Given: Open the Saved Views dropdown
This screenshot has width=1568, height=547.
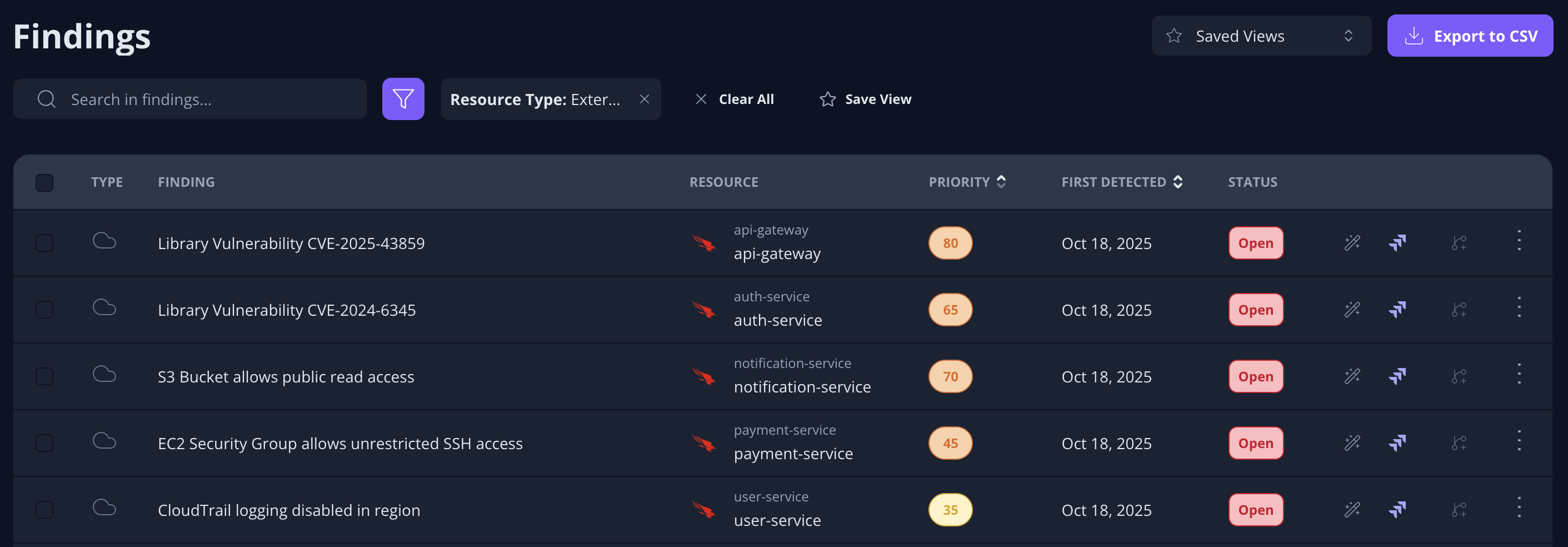Looking at the screenshot, I should (1261, 36).
